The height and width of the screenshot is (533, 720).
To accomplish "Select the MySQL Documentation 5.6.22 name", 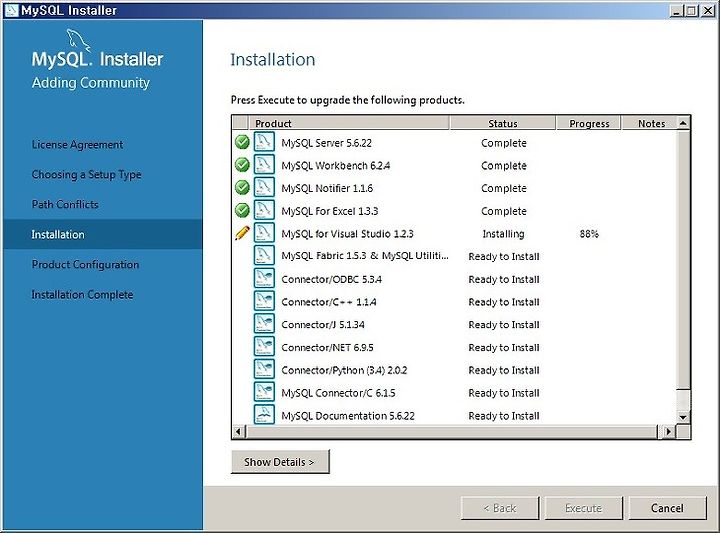I will click(x=348, y=416).
